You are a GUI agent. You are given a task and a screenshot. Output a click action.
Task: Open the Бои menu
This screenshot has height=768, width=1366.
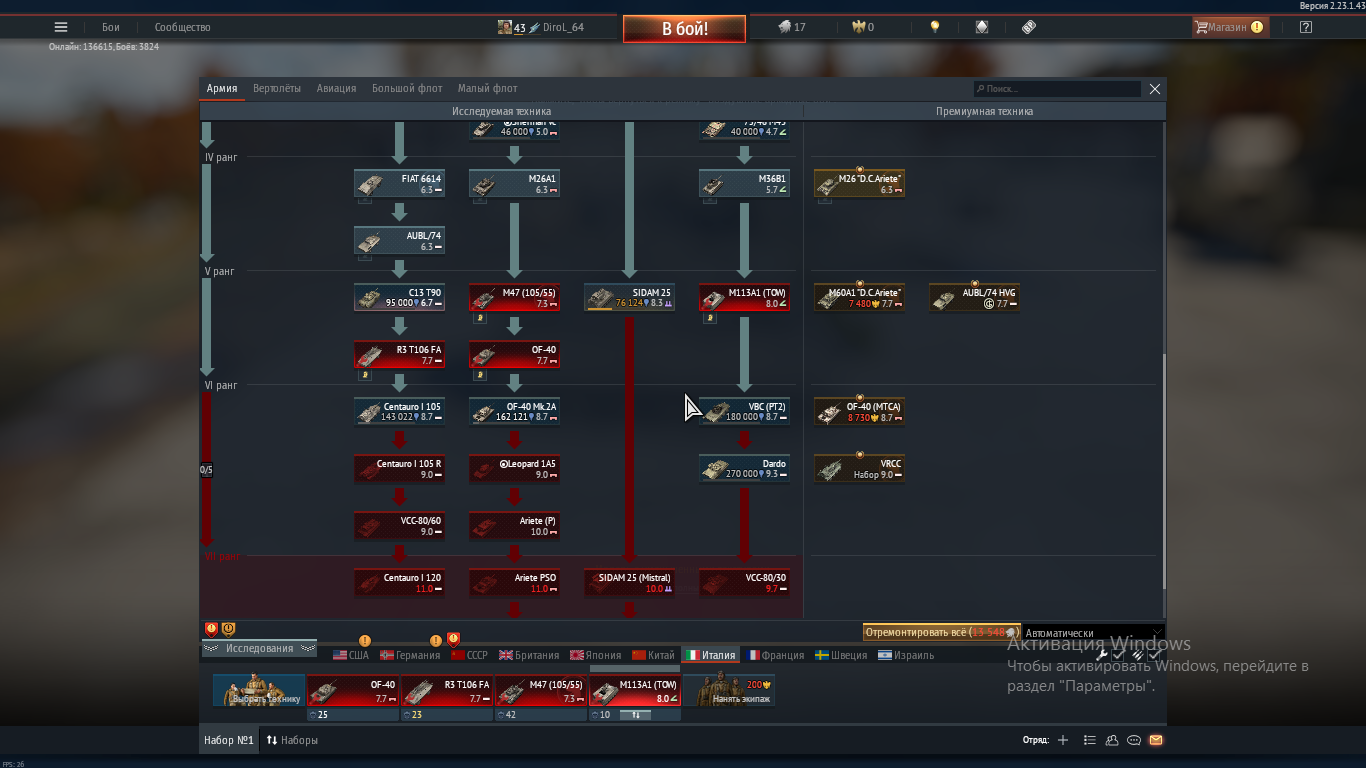[x=110, y=27]
